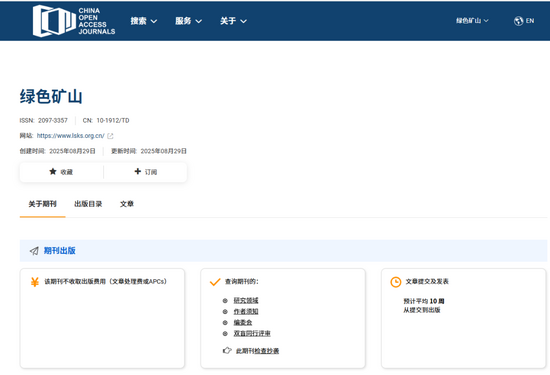Open the 作者须知 link
Screen dimensions: 550x375
[x=246, y=311]
